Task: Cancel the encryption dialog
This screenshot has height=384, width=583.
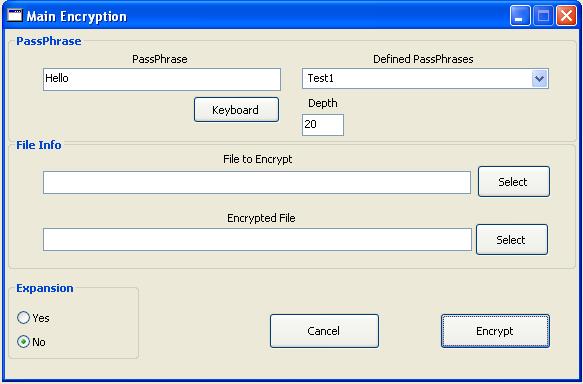Action: (x=324, y=331)
